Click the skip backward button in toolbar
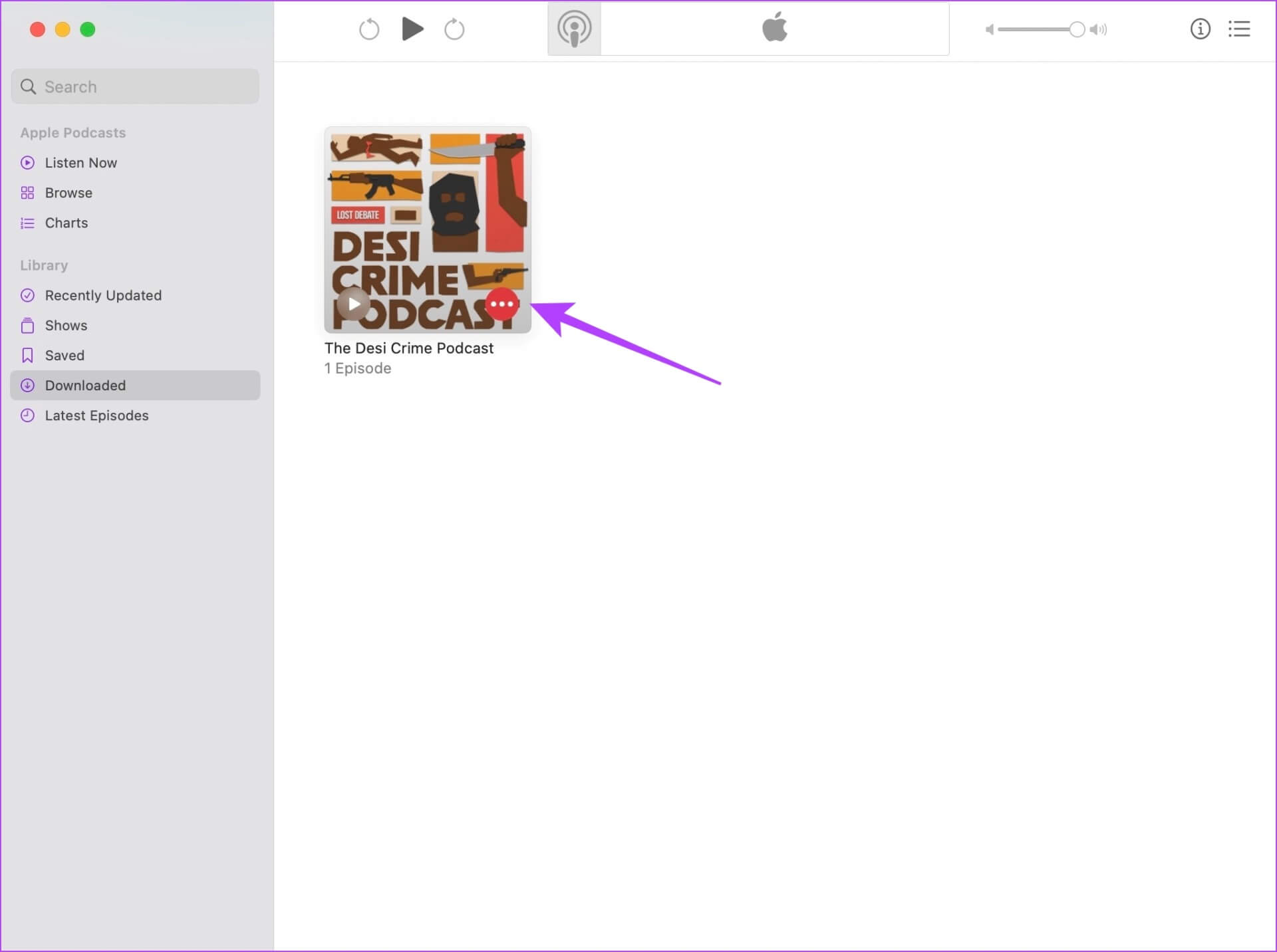Viewport: 1277px width, 952px height. coord(370,29)
